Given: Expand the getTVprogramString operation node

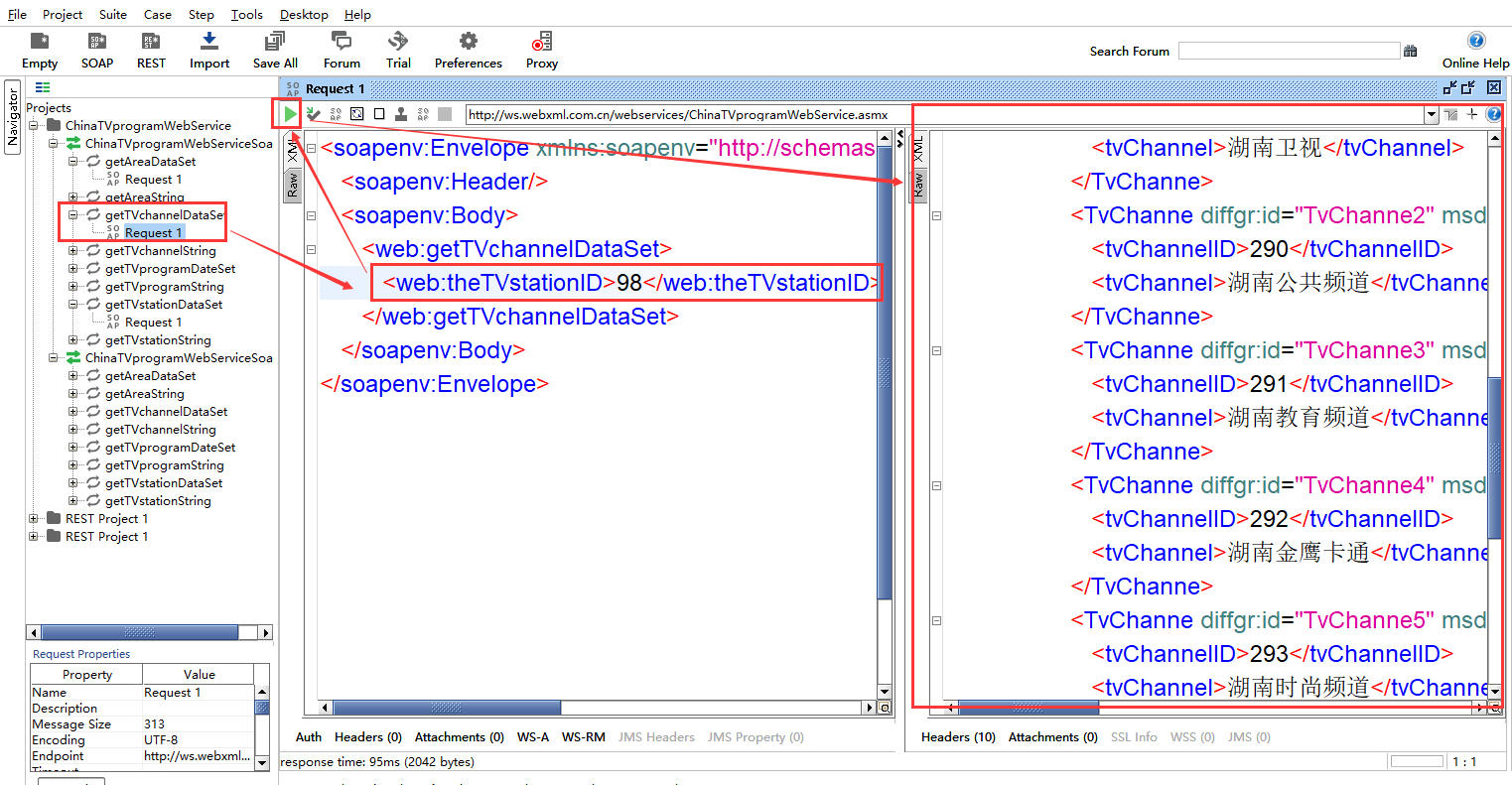Looking at the screenshot, I should pos(73,287).
